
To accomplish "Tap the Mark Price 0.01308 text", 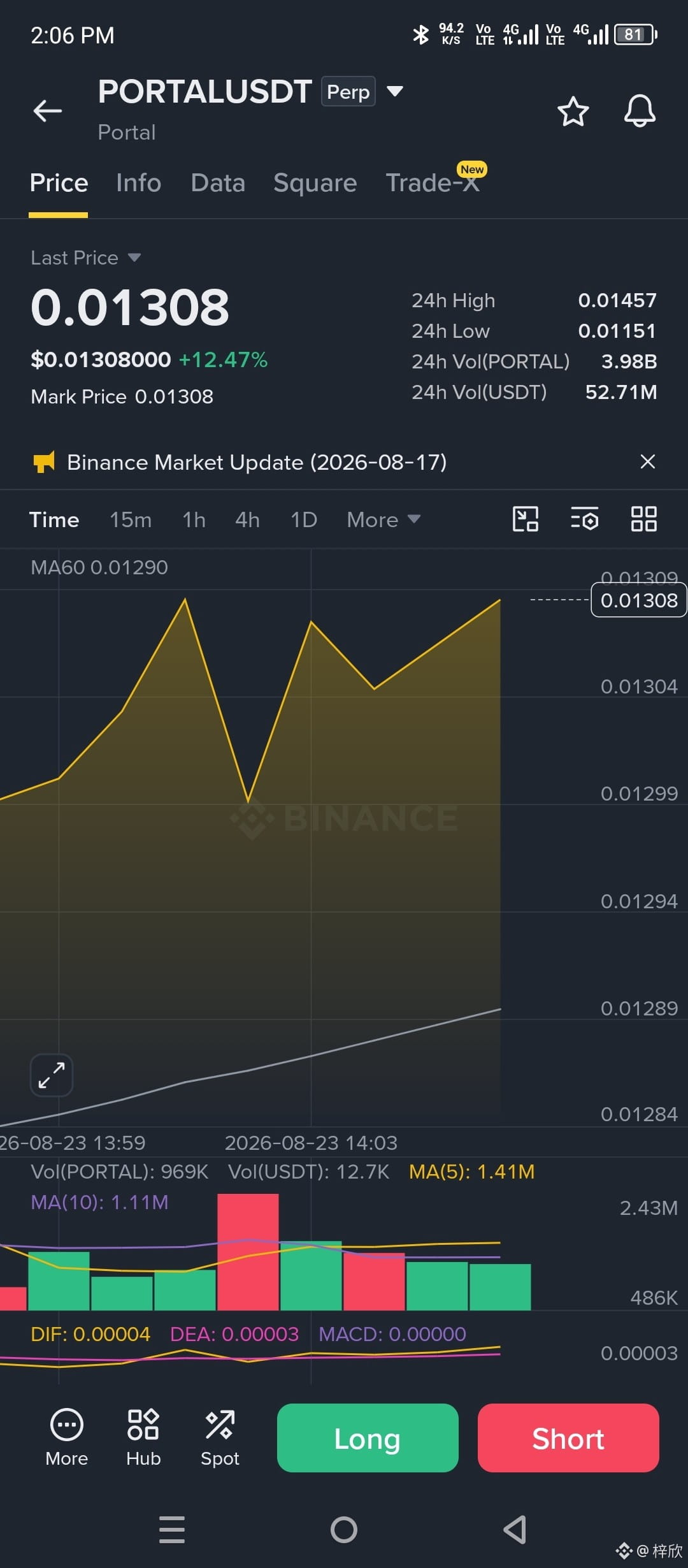I will coord(122,396).
